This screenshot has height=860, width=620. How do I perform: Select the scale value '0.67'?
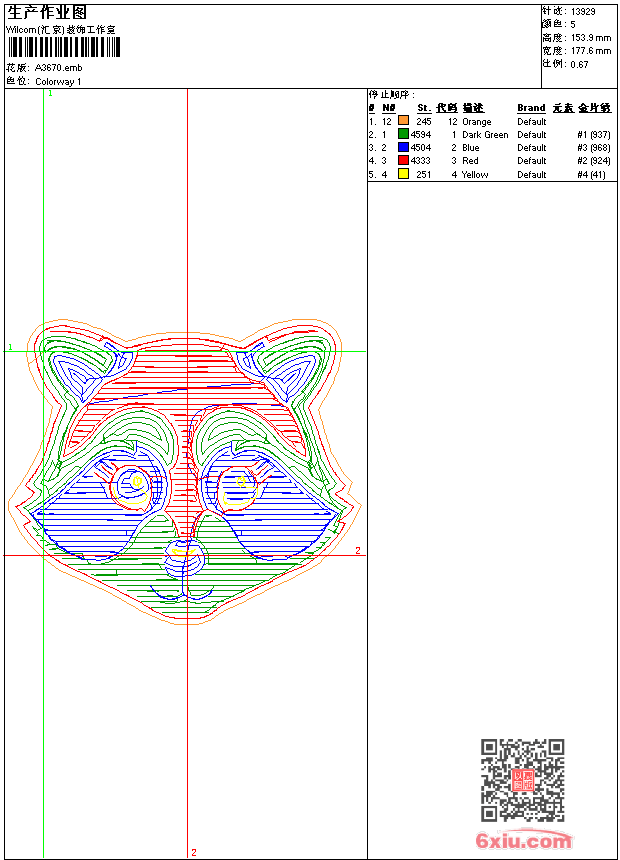point(579,65)
